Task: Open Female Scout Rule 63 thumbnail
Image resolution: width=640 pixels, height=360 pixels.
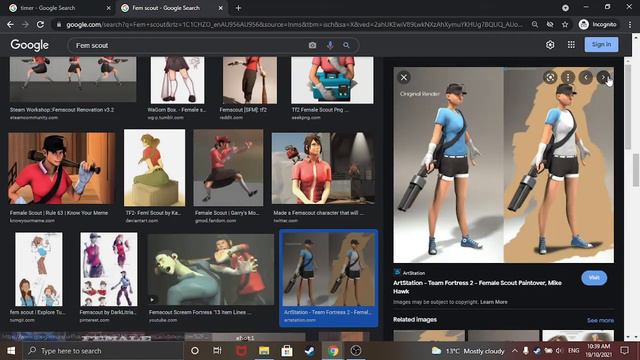Action: (62, 168)
